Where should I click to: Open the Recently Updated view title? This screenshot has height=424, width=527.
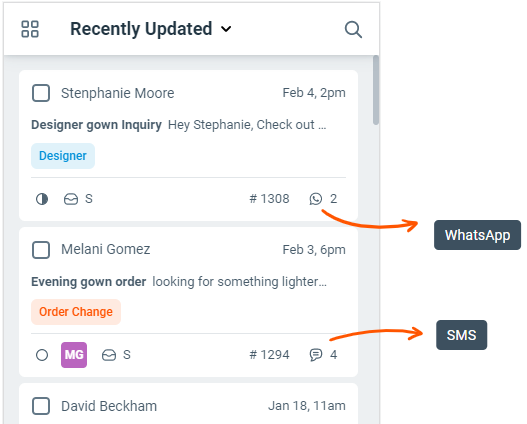tap(141, 29)
